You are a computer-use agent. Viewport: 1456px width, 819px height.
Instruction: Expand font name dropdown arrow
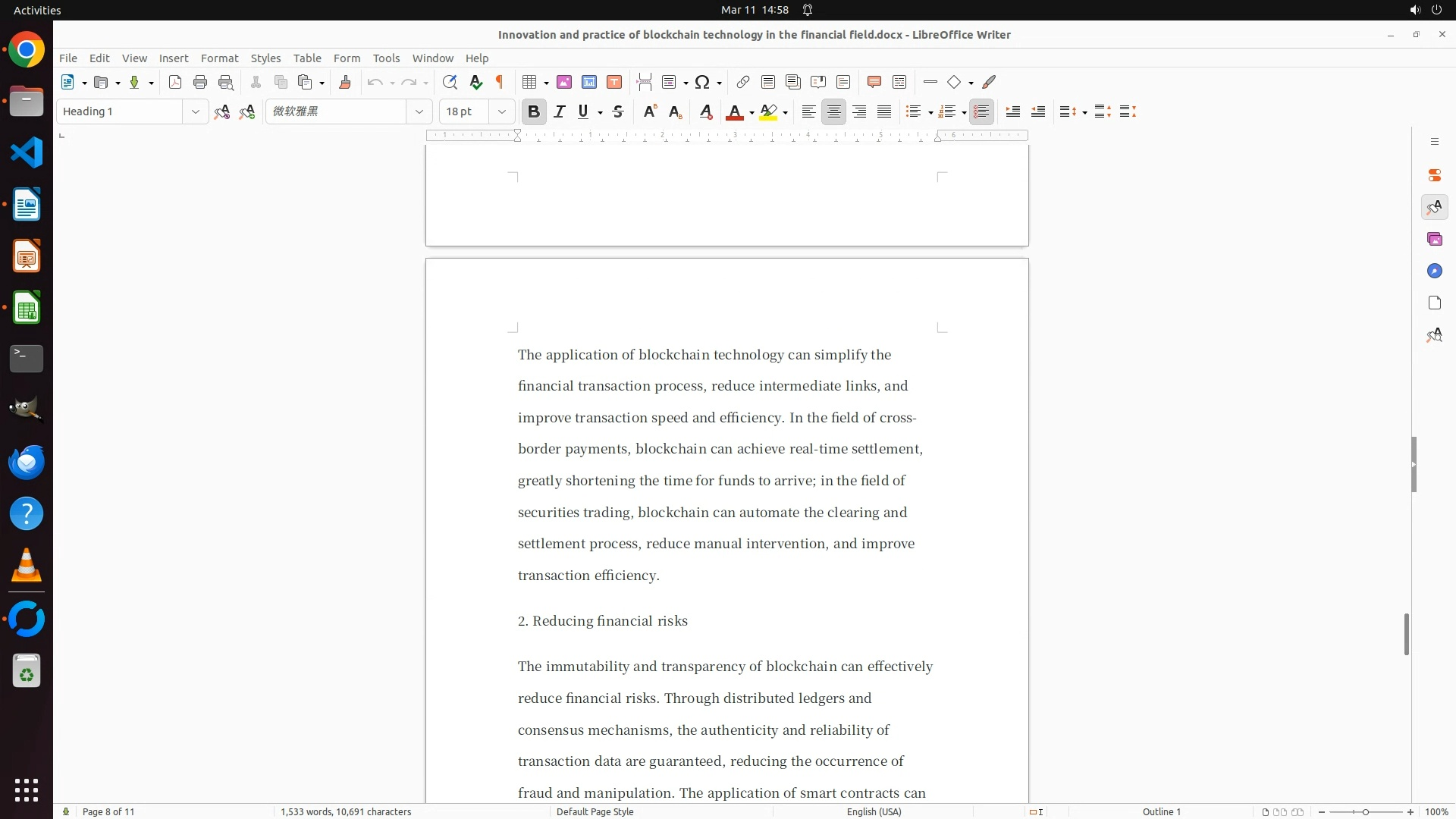point(419,112)
